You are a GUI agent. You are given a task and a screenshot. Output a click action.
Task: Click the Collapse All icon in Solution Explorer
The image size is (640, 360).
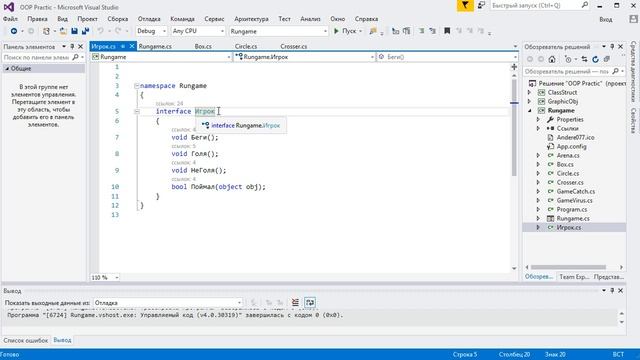[607, 60]
